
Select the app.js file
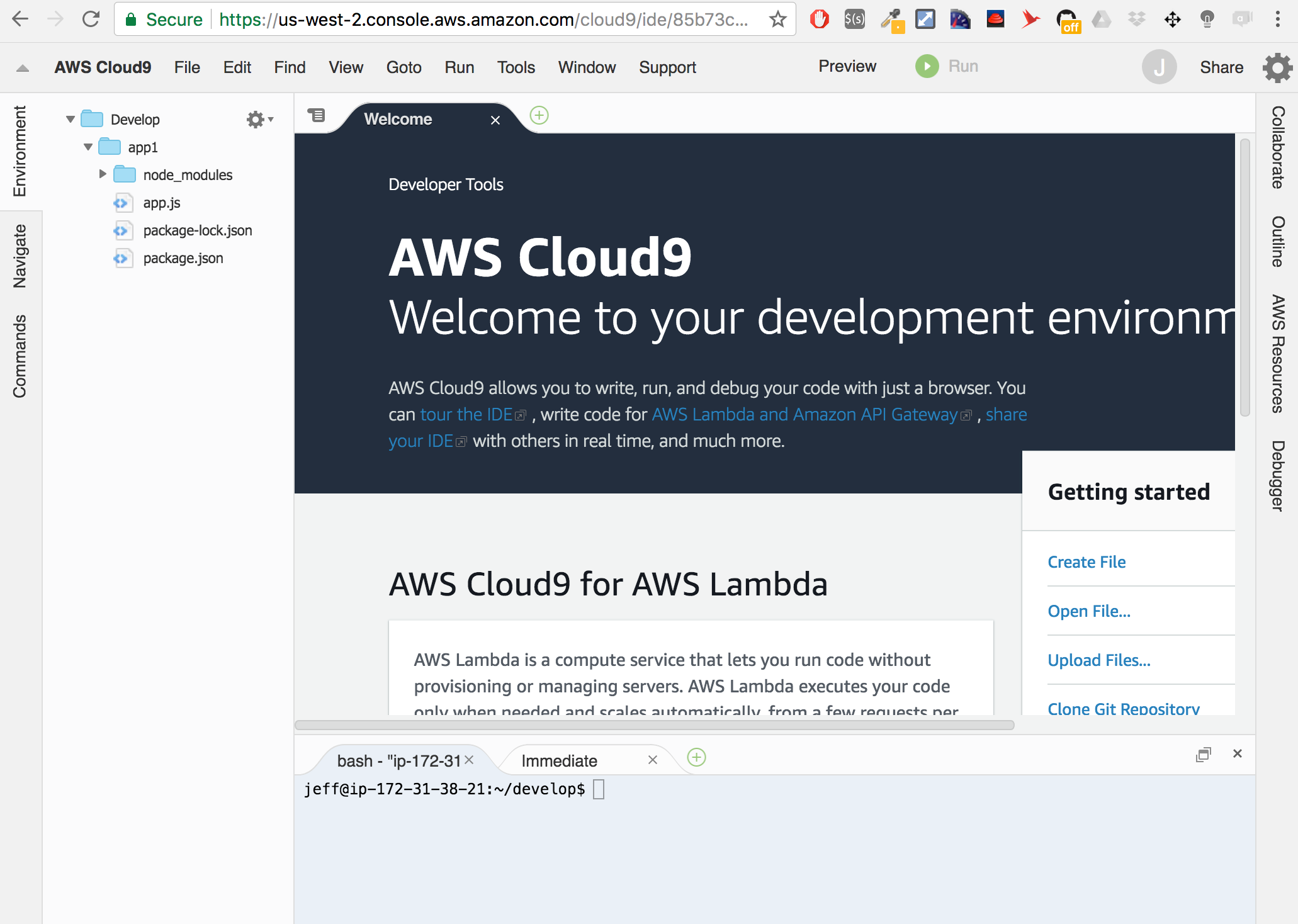click(x=161, y=203)
